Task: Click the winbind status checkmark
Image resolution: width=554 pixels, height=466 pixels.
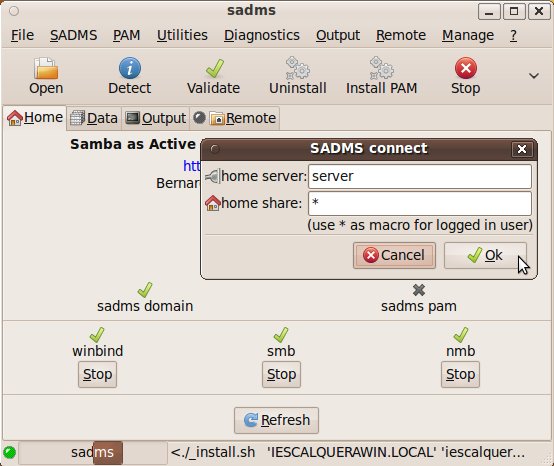Action: coord(97,335)
